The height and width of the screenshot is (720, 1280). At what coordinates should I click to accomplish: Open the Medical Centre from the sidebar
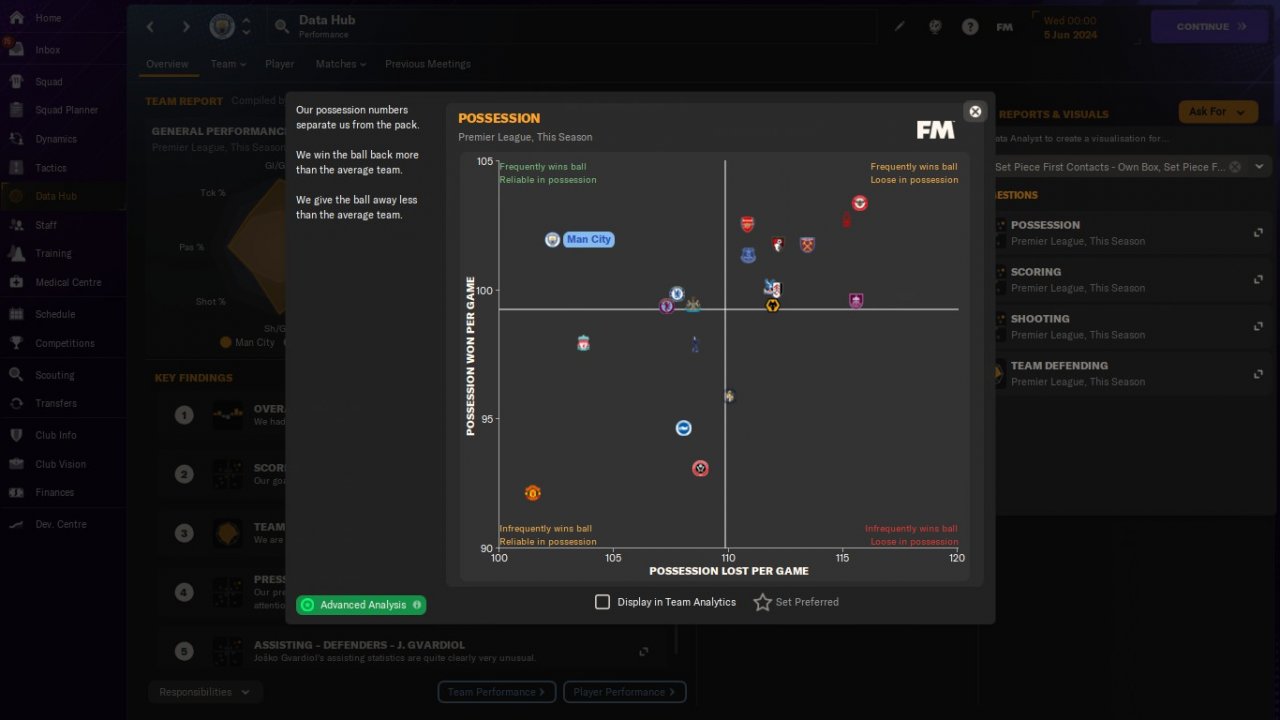click(x=68, y=283)
